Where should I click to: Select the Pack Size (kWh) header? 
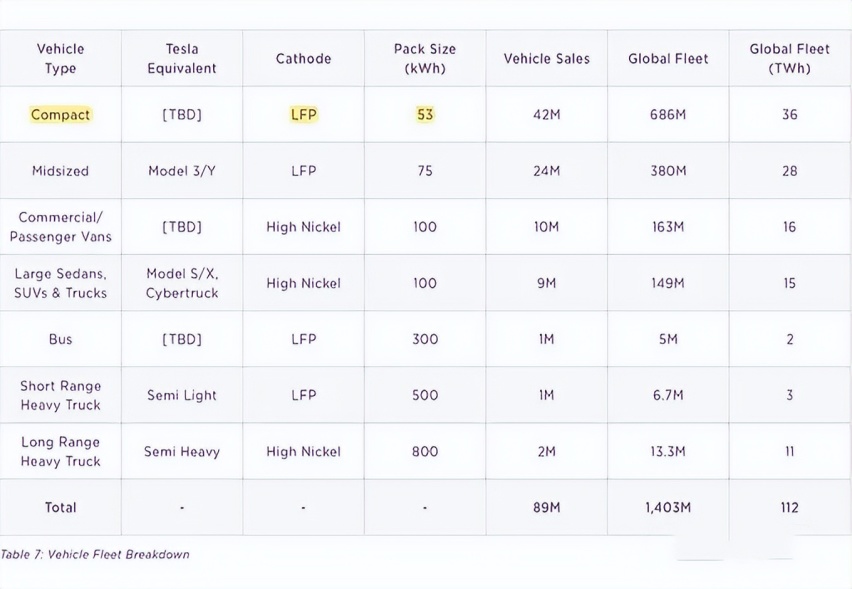pyautogui.click(x=425, y=59)
